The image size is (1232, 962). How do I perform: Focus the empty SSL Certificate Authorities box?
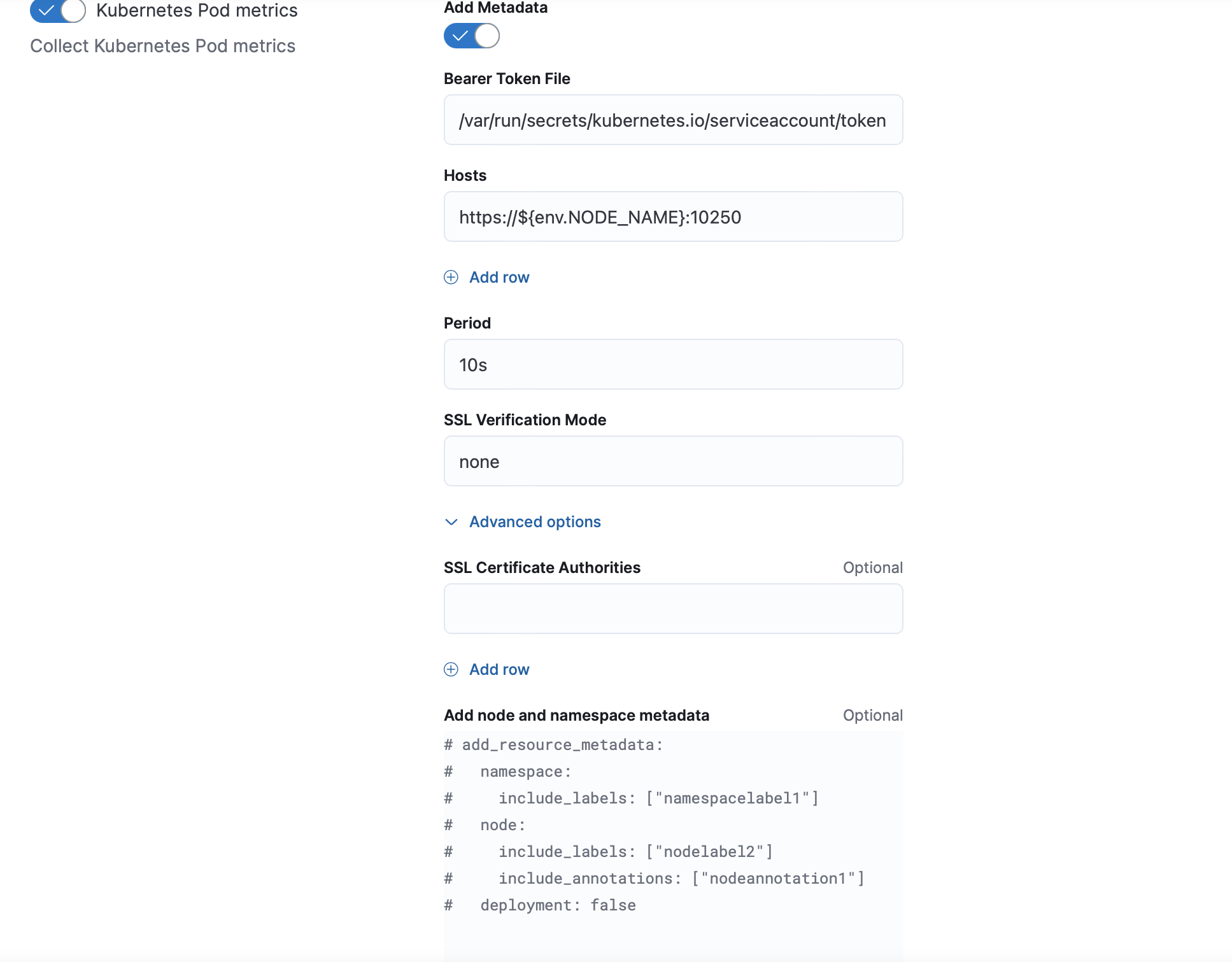(x=673, y=609)
